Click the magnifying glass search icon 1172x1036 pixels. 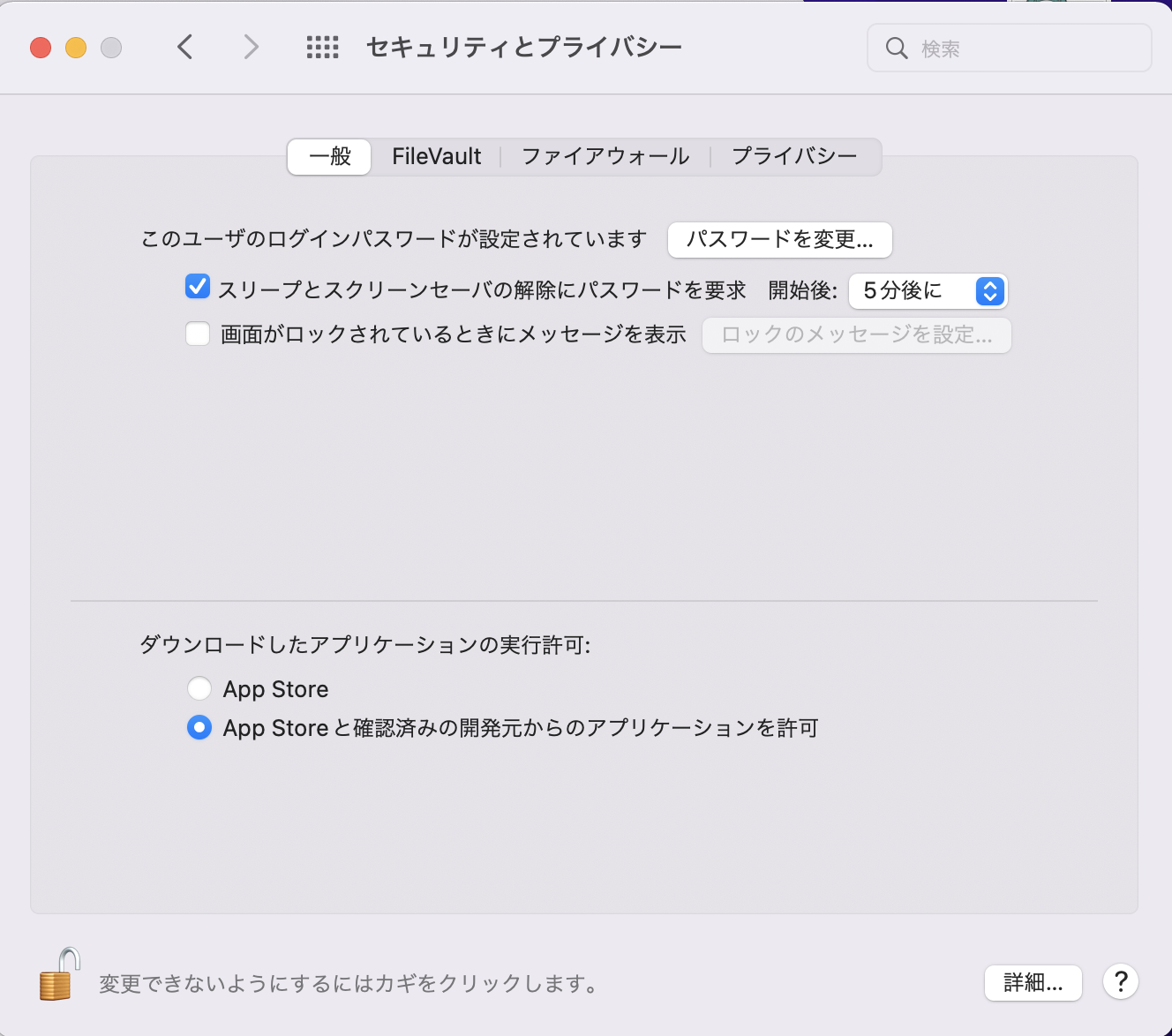[897, 49]
